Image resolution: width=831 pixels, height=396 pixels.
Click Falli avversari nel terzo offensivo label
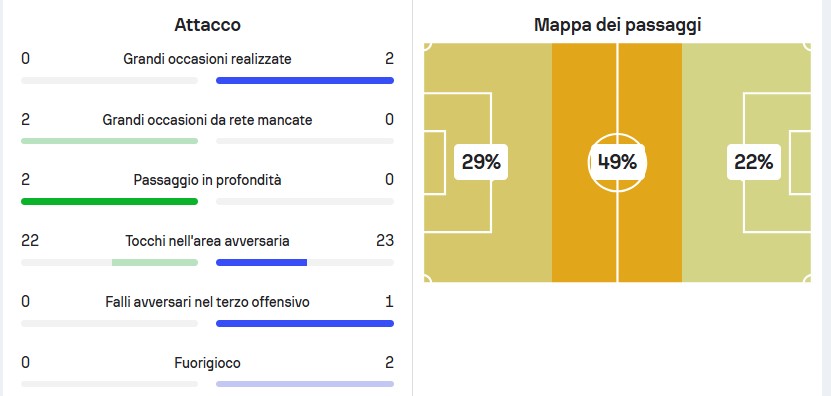pos(207,302)
